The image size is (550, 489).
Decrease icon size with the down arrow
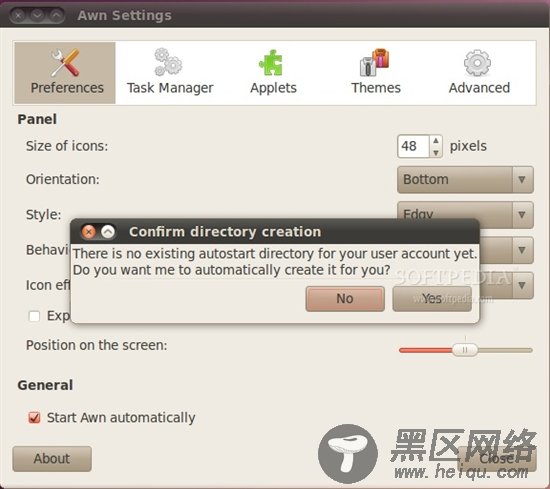point(436,152)
